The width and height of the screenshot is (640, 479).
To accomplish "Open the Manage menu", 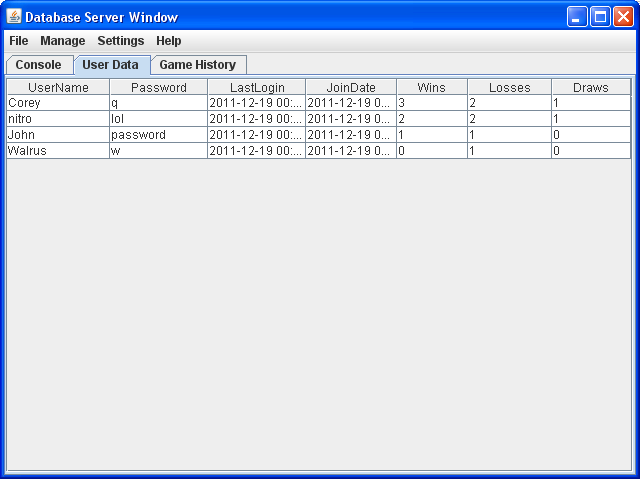I will click(x=62, y=41).
